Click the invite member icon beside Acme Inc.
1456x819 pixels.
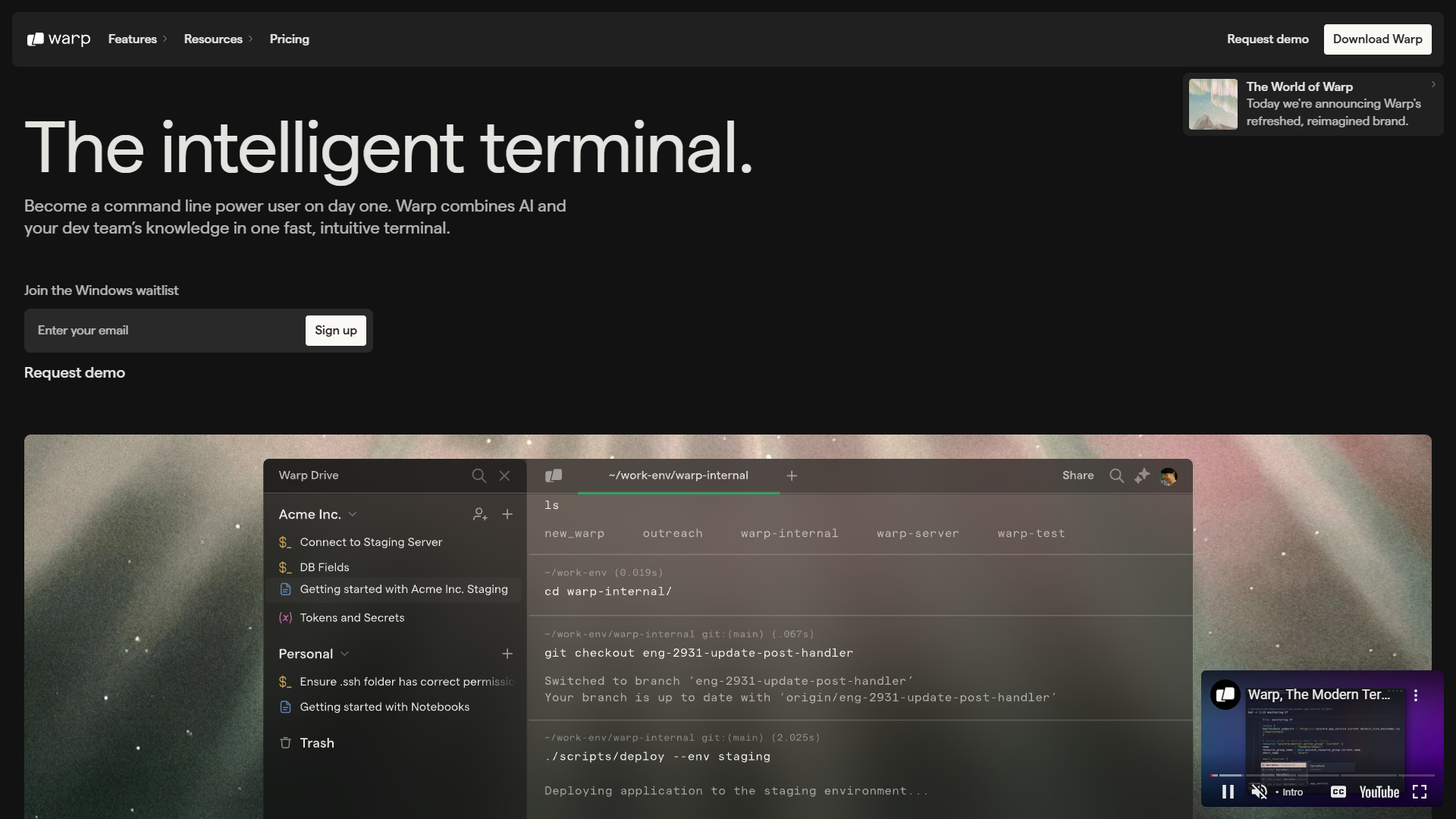click(480, 514)
